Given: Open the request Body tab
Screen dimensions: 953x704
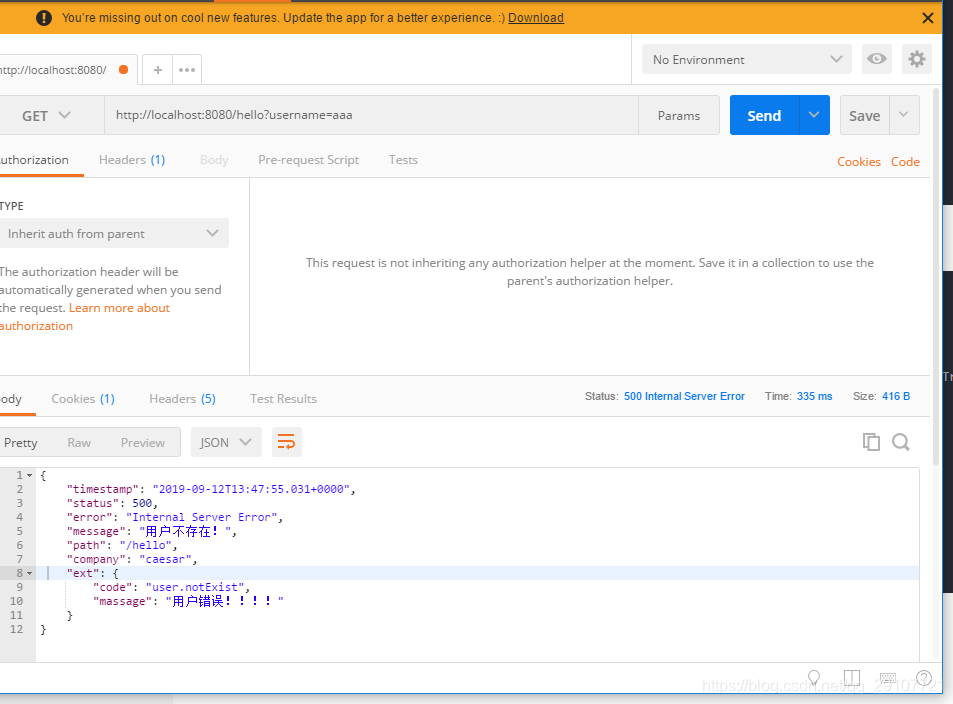Looking at the screenshot, I should click(x=214, y=160).
